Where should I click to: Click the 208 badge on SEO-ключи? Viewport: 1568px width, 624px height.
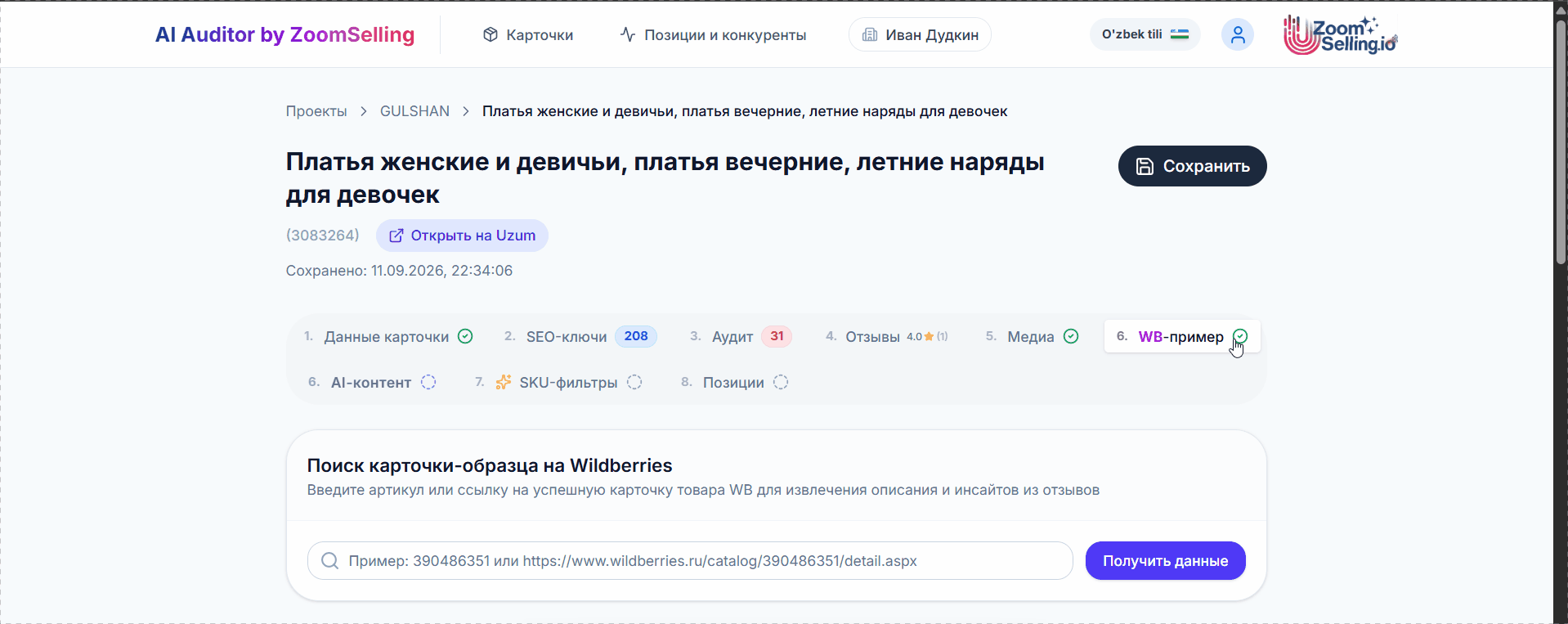point(636,336)
